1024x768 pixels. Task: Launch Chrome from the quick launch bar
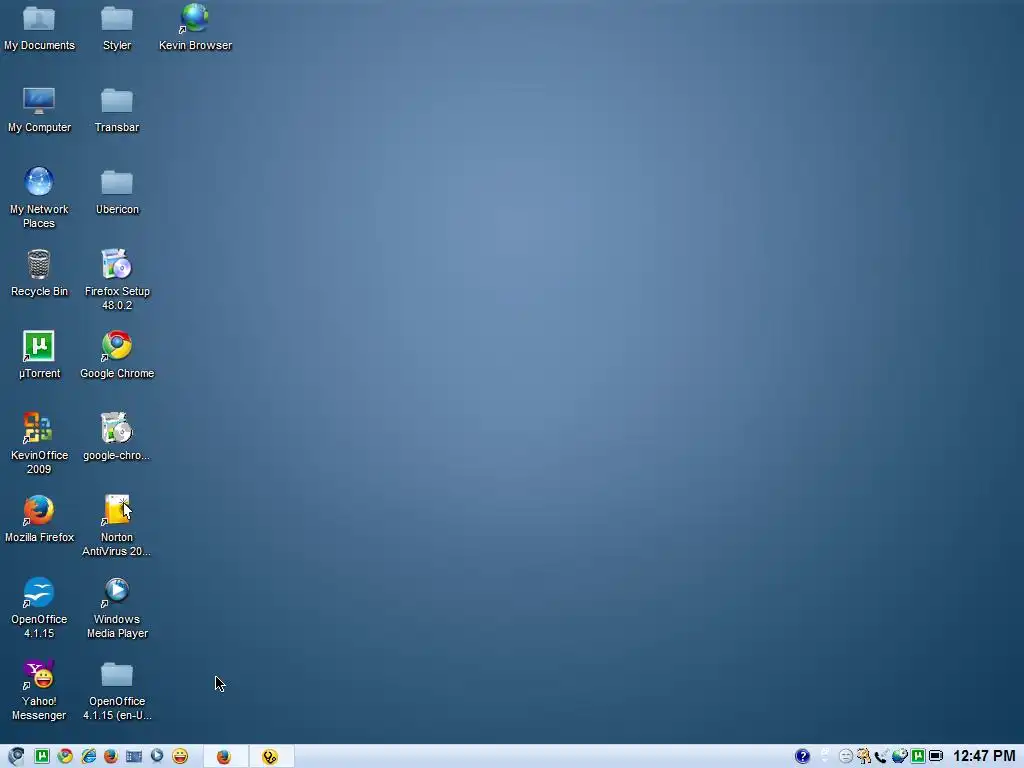[x=65, y=756]
